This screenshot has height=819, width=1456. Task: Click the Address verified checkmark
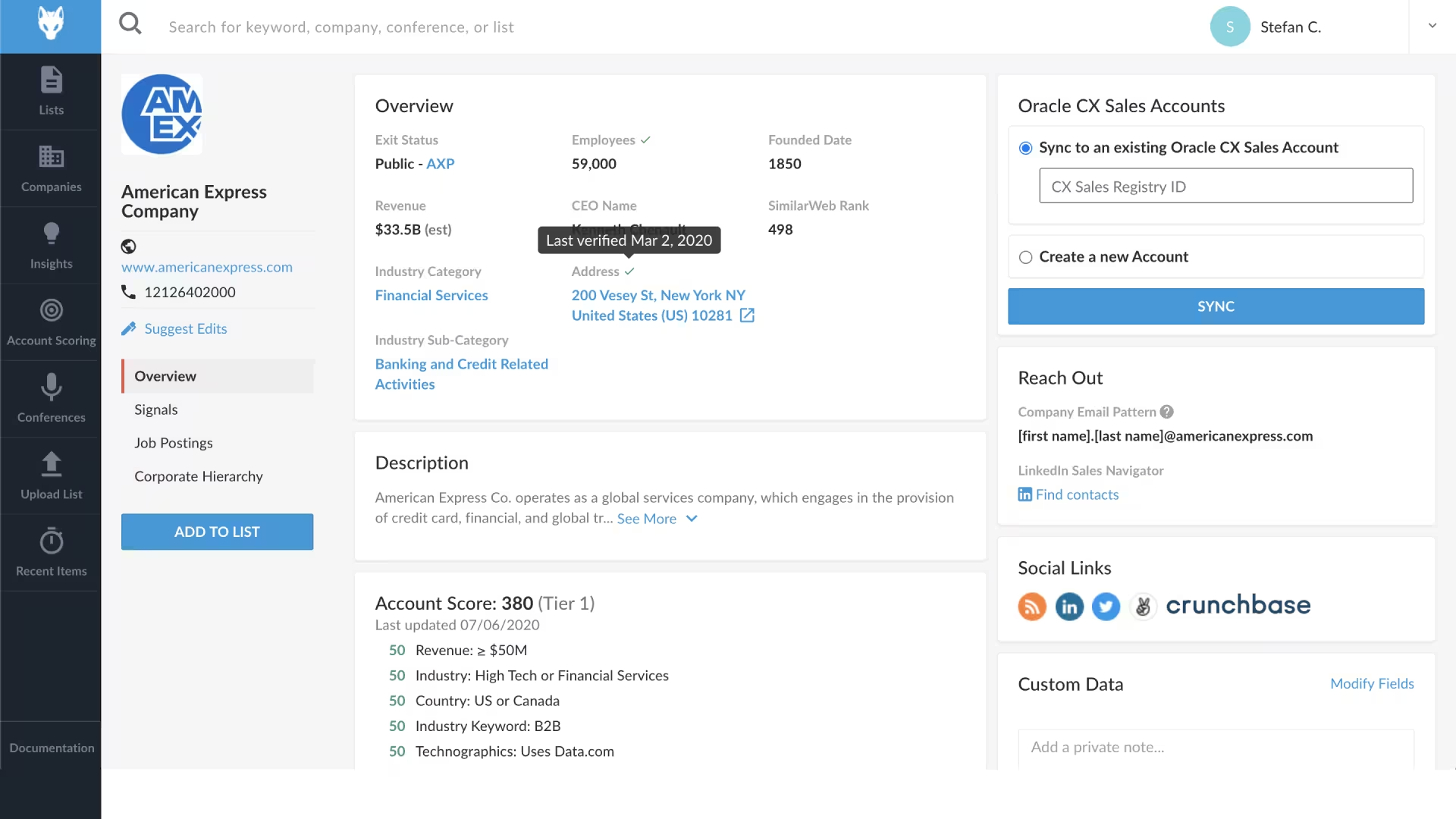(x=629, y=271)
